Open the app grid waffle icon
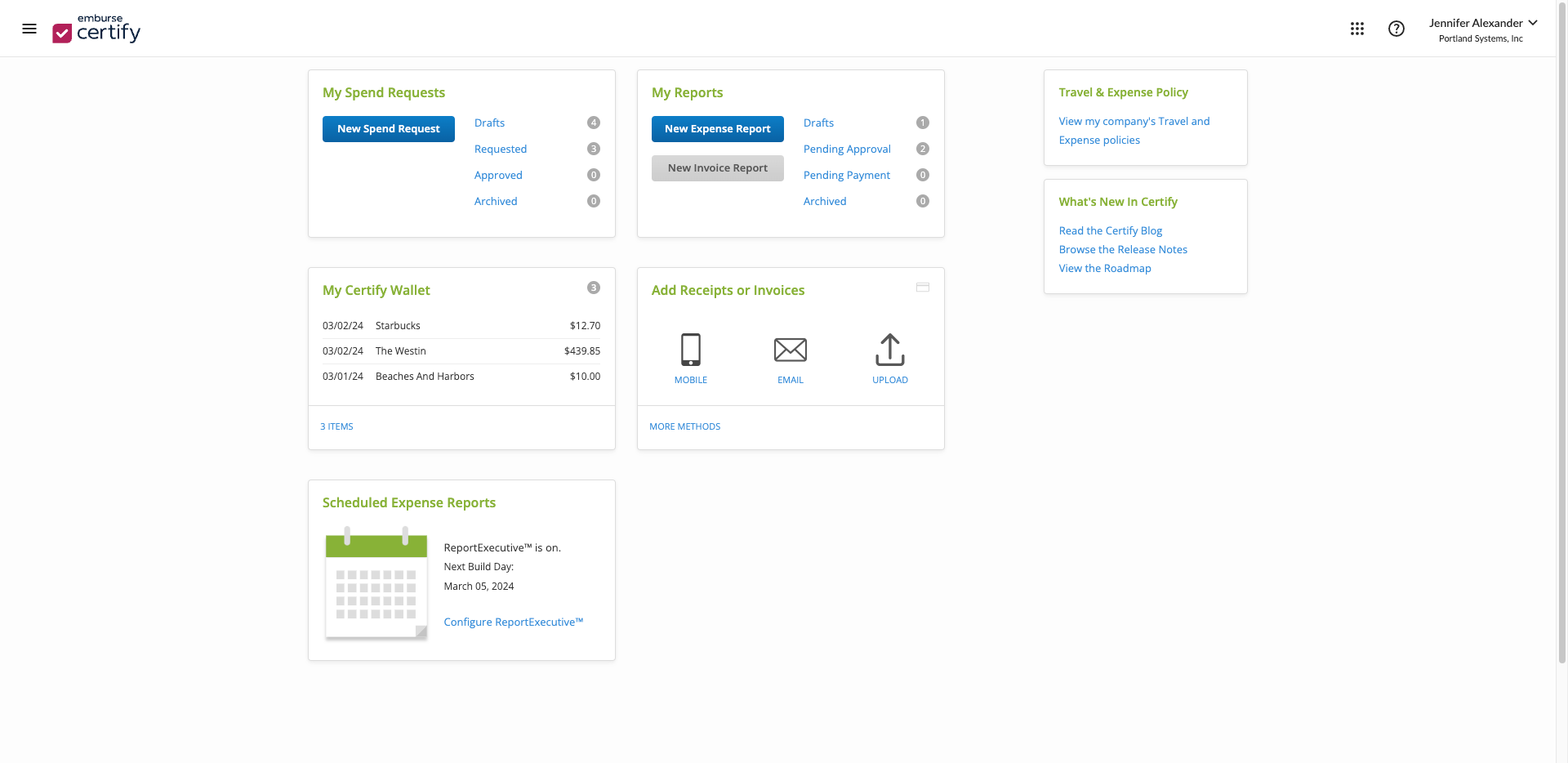Image resolution: width=1568 pixels, height=763 pixels. pyautogui.click(x=1357, y=28)
